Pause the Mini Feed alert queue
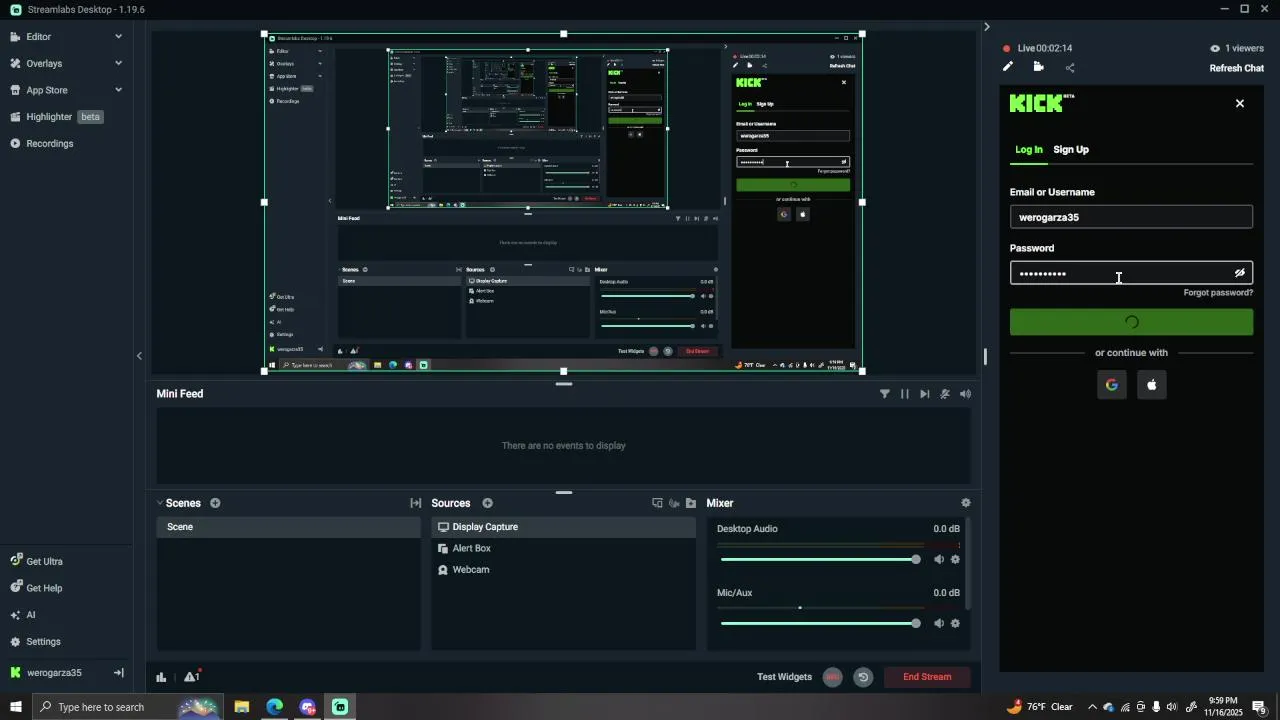 click(905, 394)
